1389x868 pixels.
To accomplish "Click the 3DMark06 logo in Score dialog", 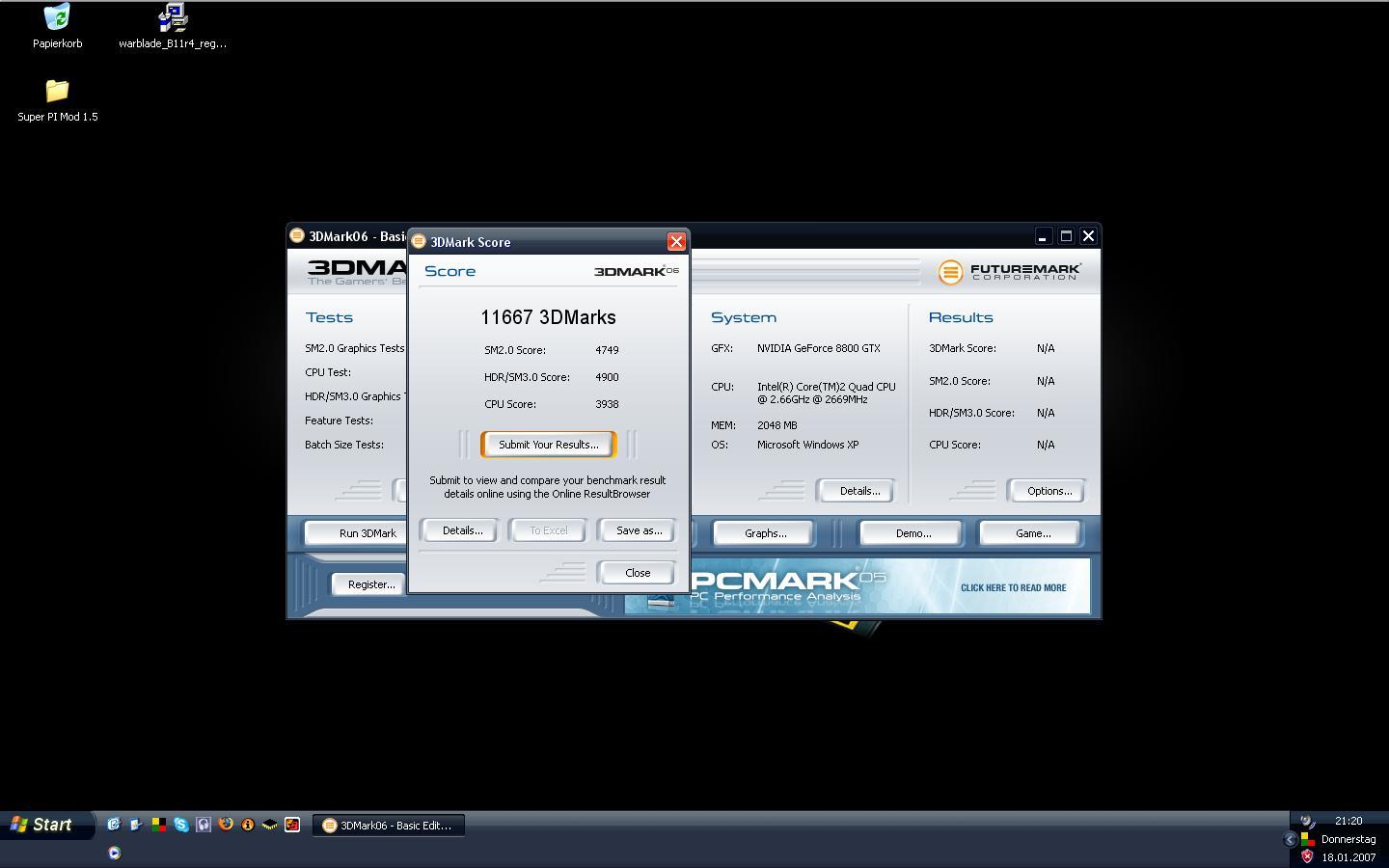I will pos(636,271).
